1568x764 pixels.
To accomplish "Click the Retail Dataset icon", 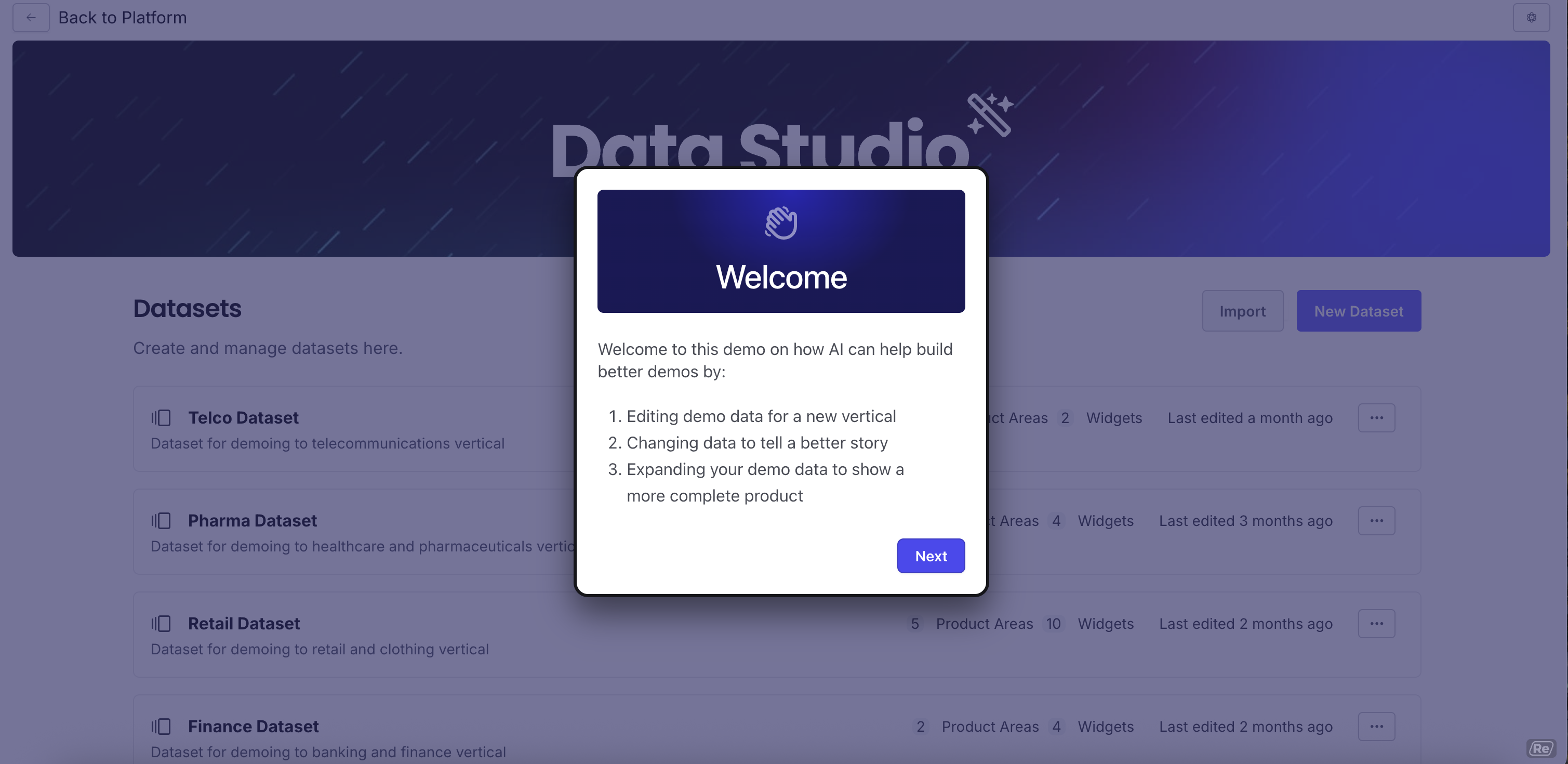I will [161, 623].
